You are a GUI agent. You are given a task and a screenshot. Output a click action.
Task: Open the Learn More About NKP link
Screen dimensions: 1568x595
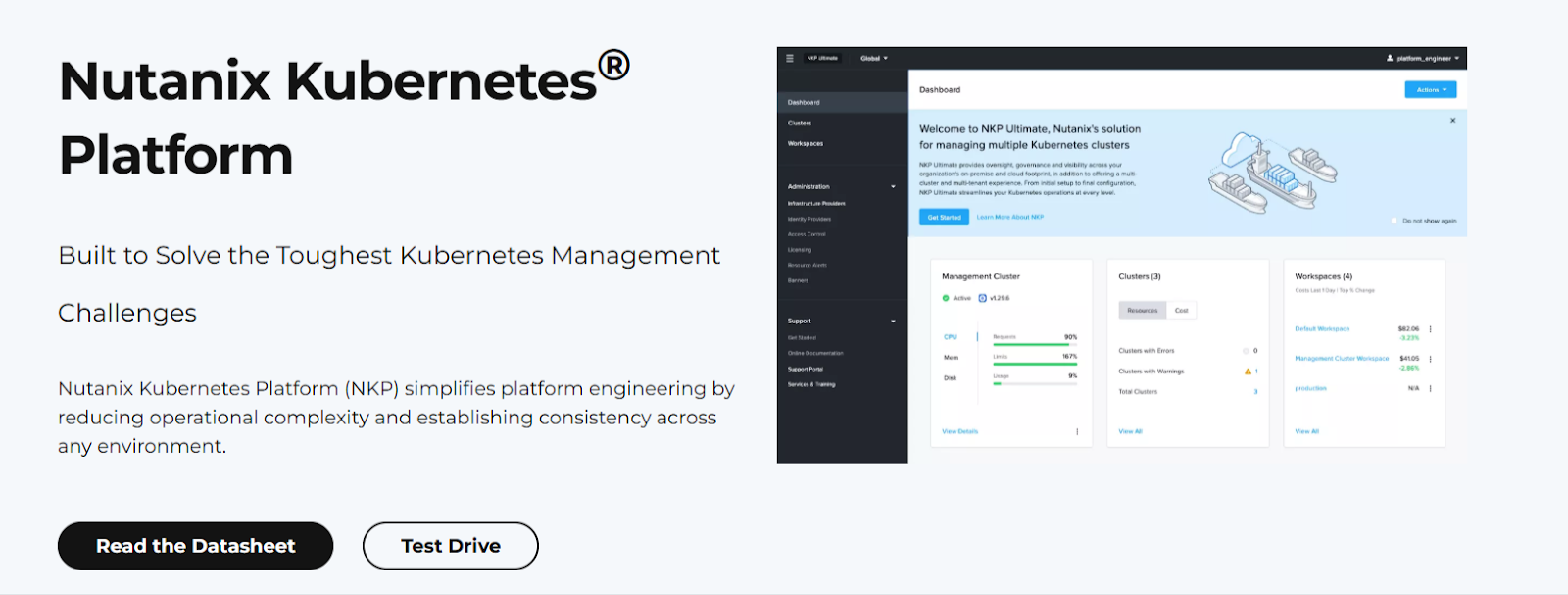1010,218
